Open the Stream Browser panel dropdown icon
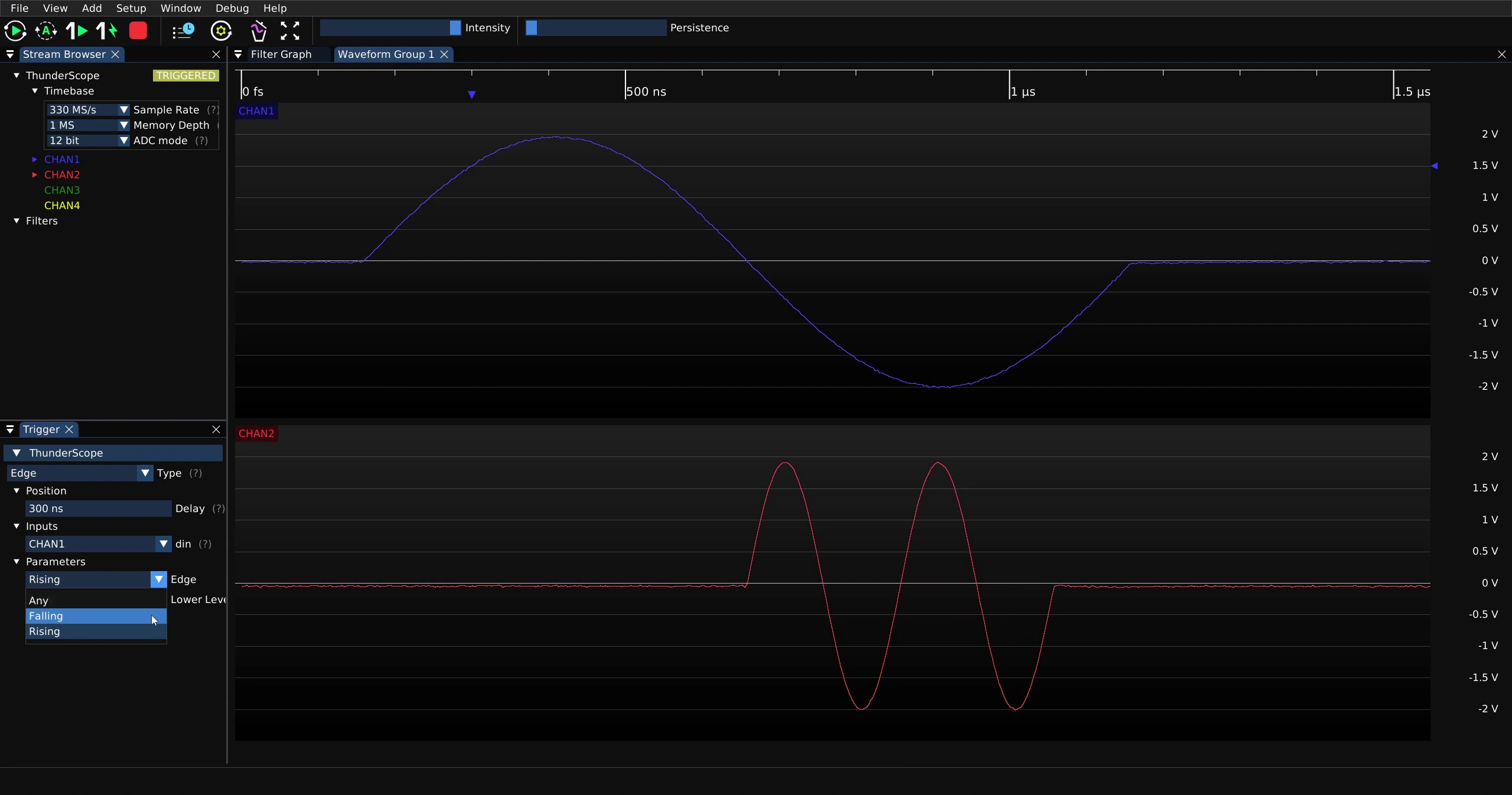This screenshot has width=1512, height=795. pyautogui.click(x=10, y=54)
